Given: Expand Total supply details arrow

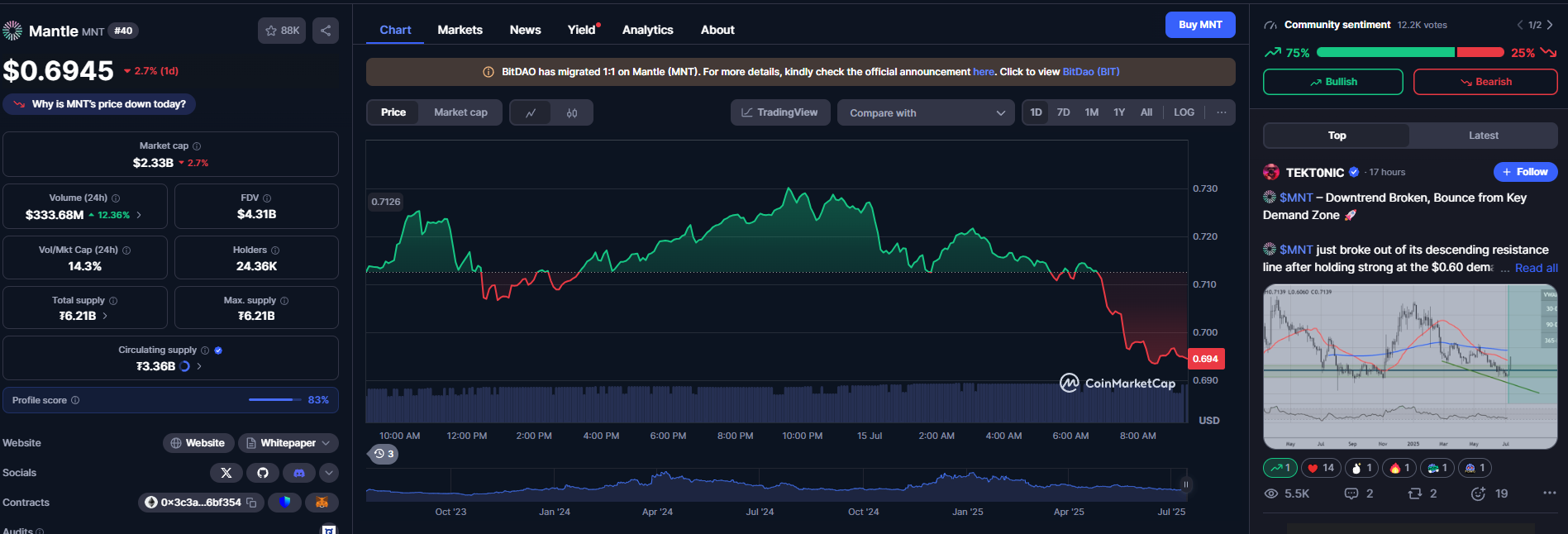Looking at the screenshot, I should click(x=105, y=316).
